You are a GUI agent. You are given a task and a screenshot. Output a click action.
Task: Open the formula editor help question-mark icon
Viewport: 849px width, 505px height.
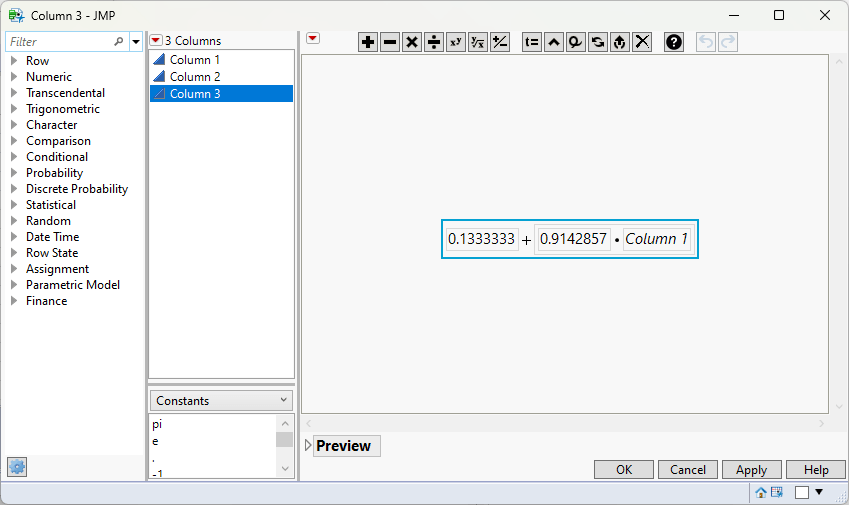tap(674, 42)
